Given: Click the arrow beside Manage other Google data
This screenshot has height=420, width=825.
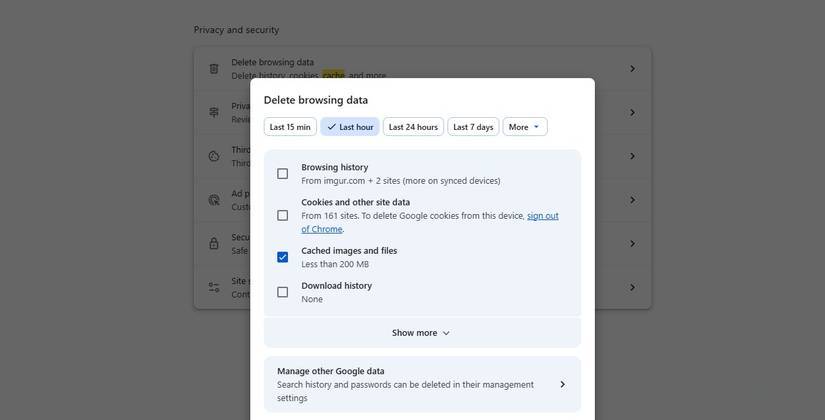Looking at the screenshot, I should point(562,385).
